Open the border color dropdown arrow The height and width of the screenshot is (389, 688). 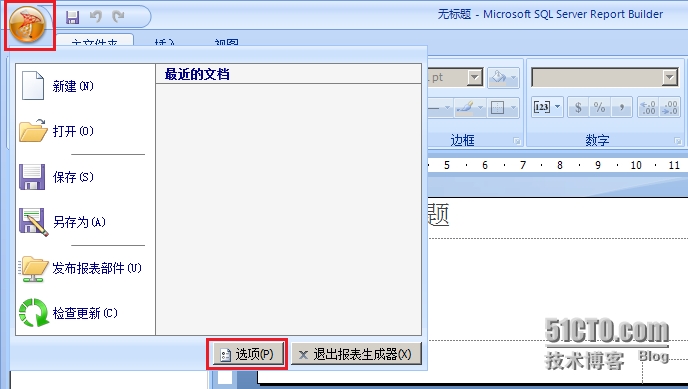tap(480, 107)
